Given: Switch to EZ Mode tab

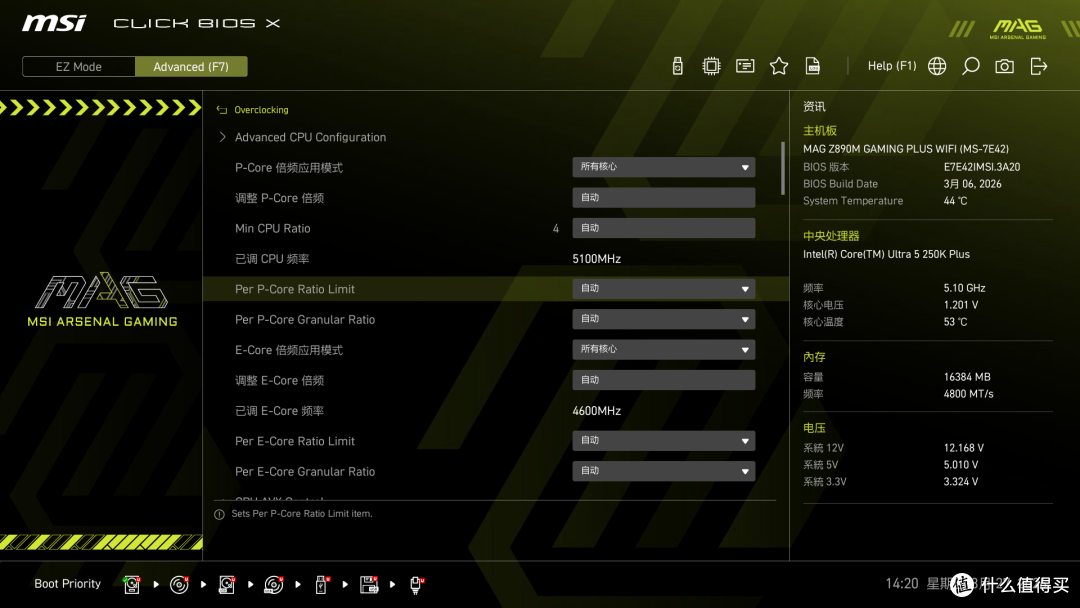Looking at the screenshot, I should (79, 67).
